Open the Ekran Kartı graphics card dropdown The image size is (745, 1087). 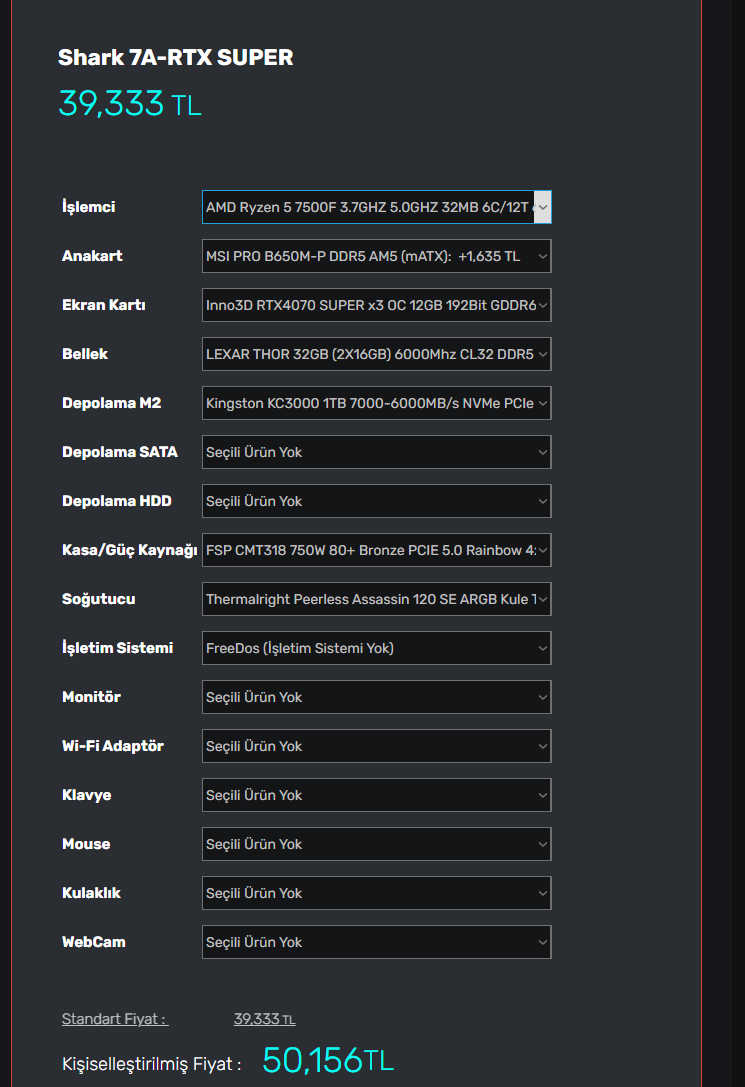pyautogui.click(x=376, y=305)
